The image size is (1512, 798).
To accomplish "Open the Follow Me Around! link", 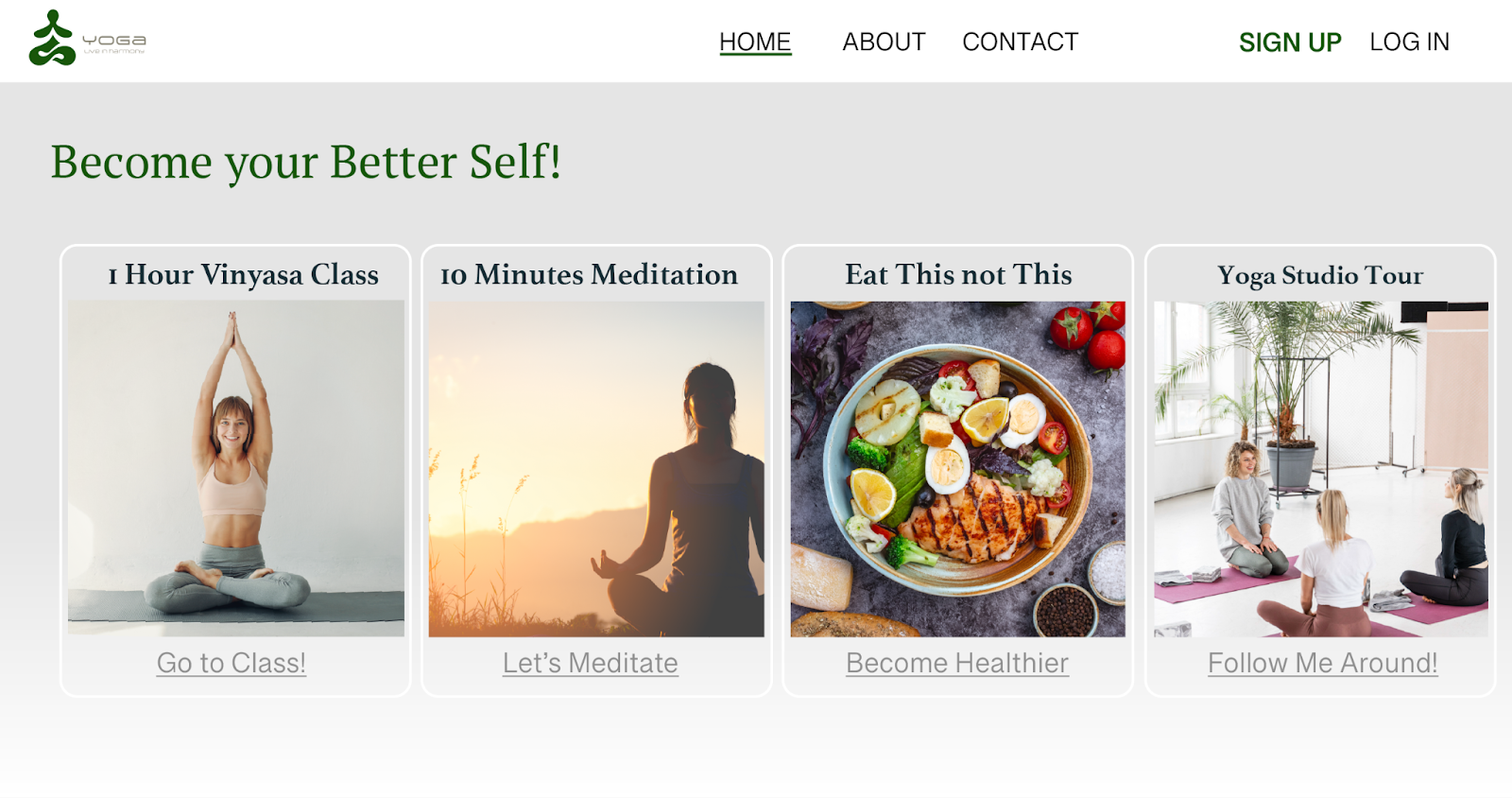I will coord(1323,663).
